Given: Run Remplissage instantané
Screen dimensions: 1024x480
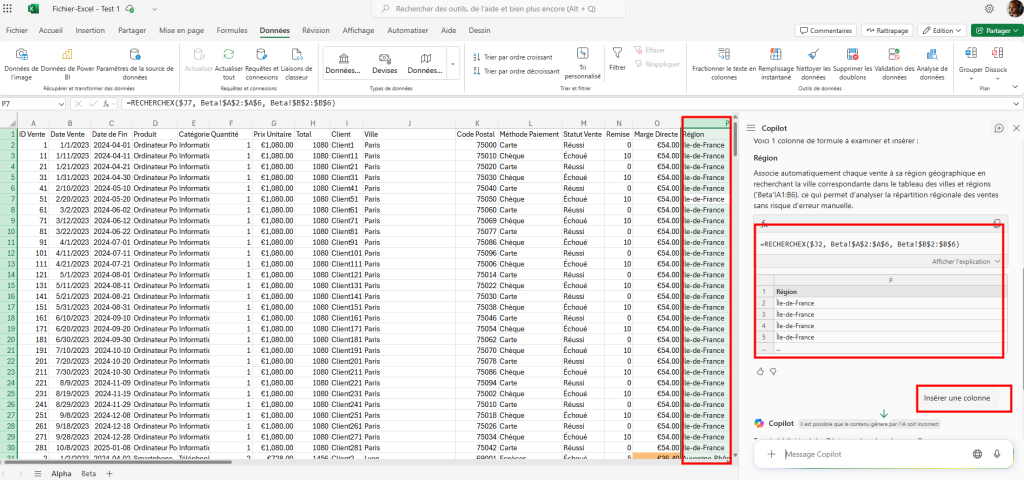Looking at the screenshot, I should click(x=775, y=63).
